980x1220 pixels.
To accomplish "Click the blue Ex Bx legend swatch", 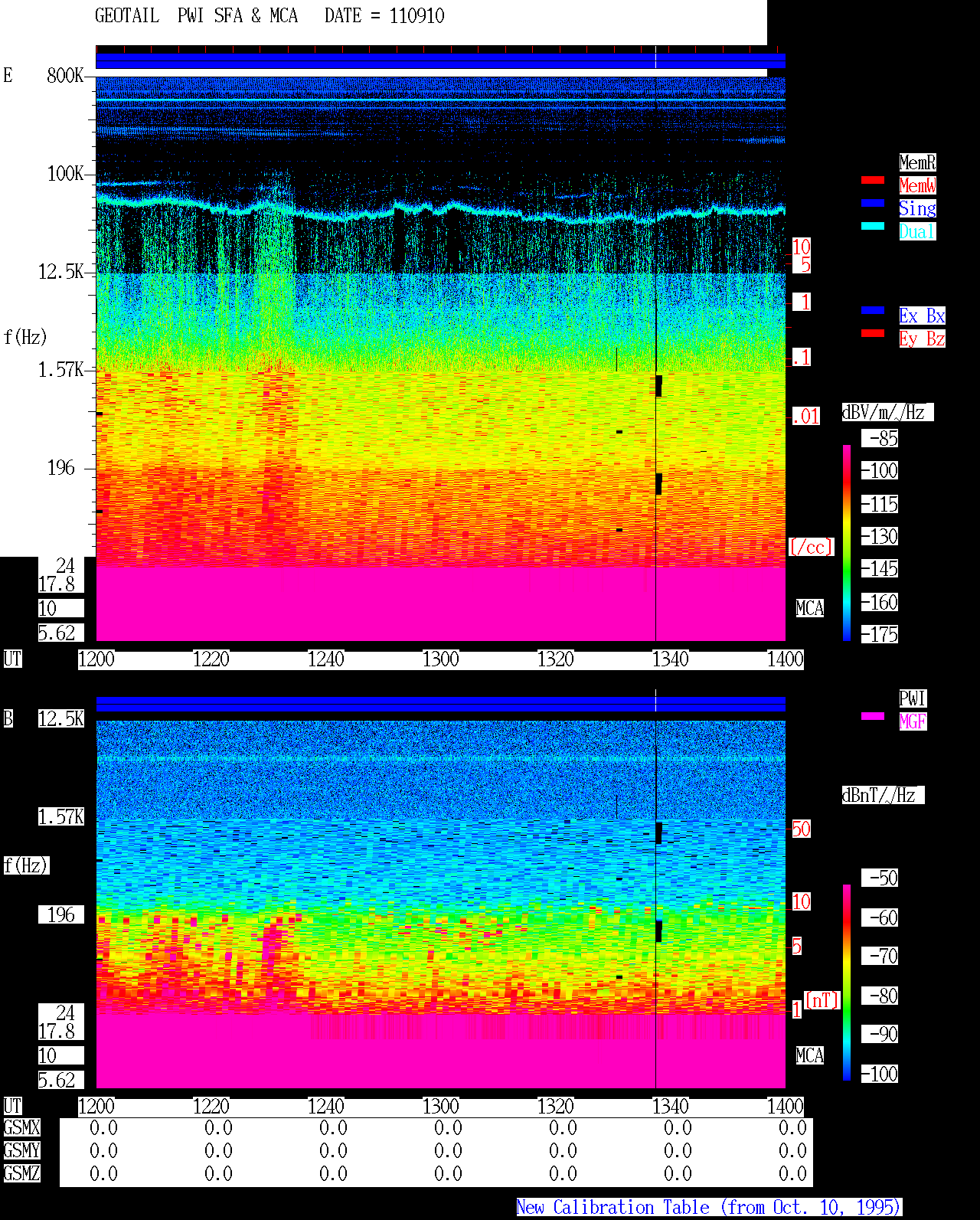I will tap(873, 310).
